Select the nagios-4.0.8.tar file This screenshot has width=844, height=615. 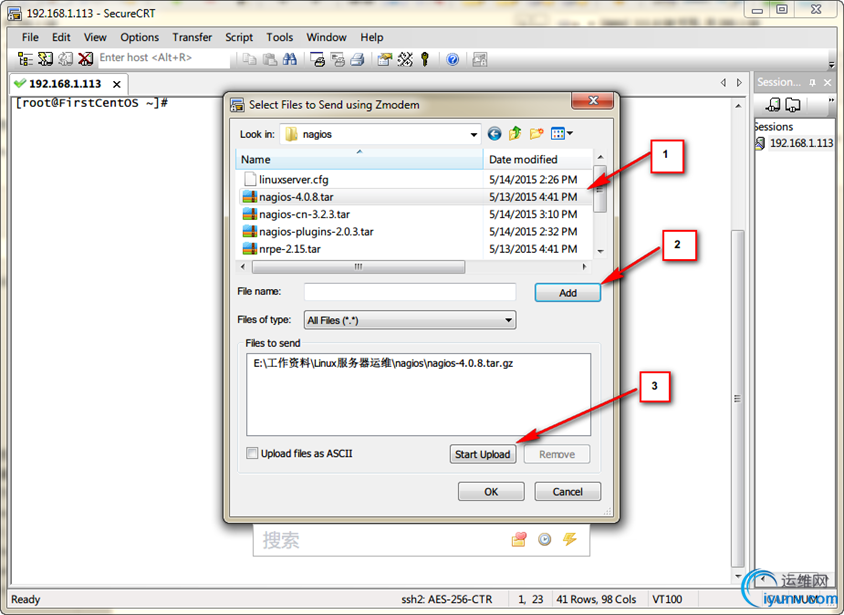pos(296,197)
